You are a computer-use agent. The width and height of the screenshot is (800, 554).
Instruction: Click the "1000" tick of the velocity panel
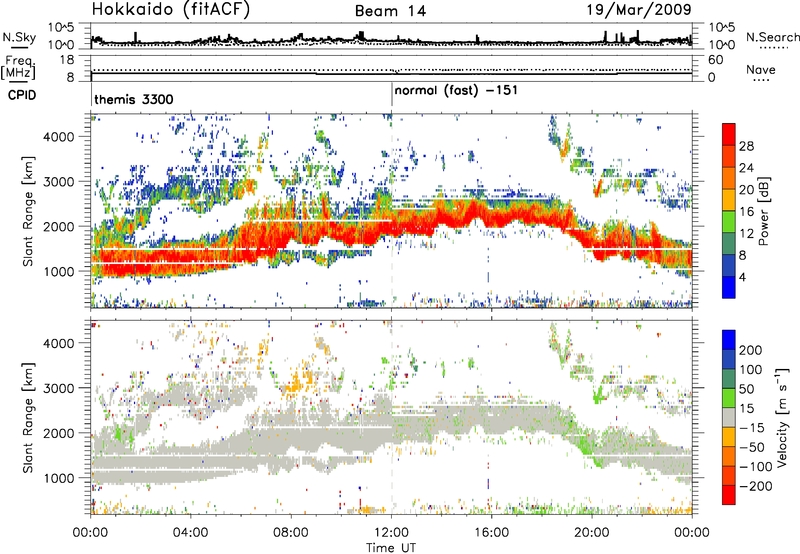point(59,479)
